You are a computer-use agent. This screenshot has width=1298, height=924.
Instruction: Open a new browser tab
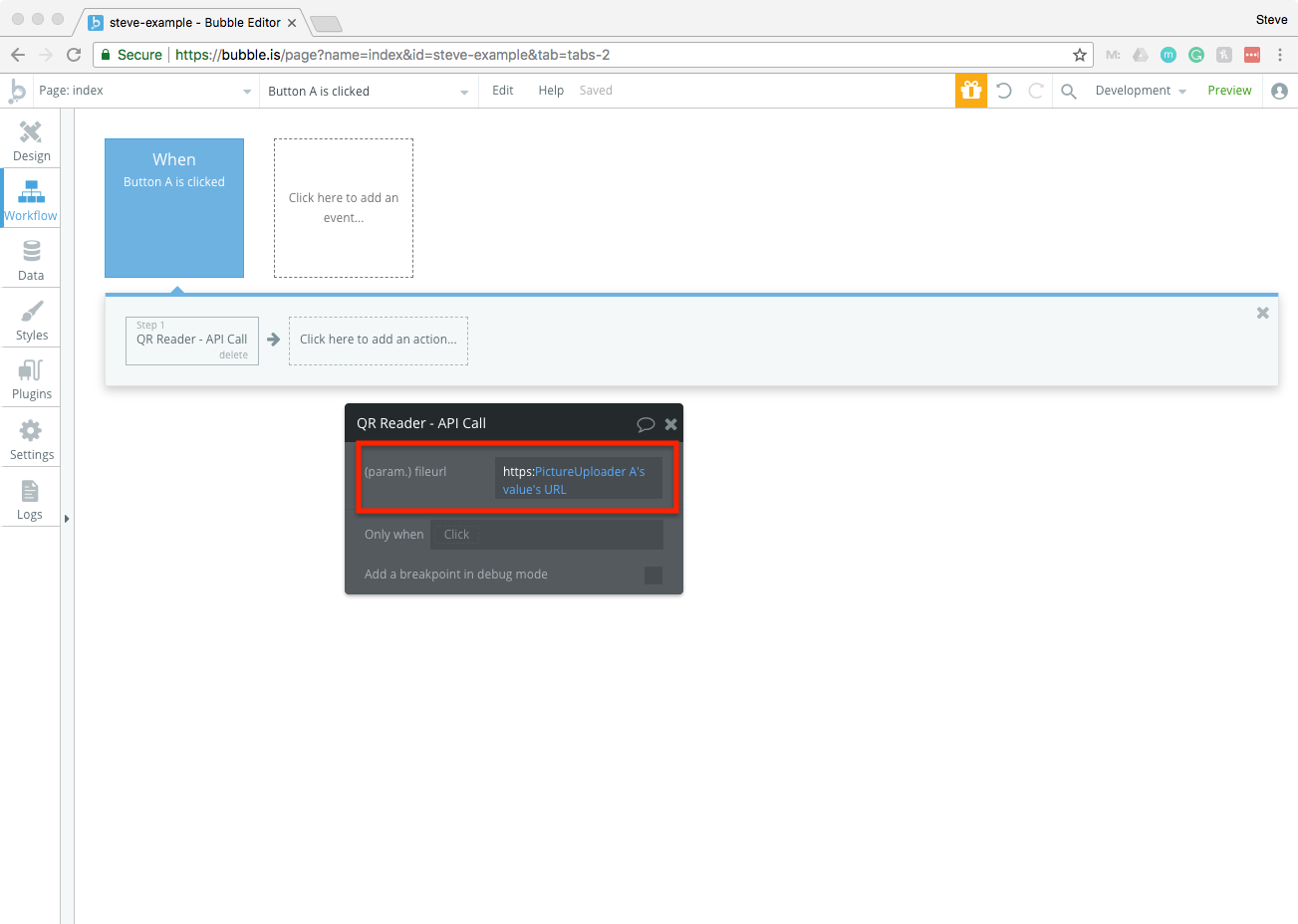[326, 23]
